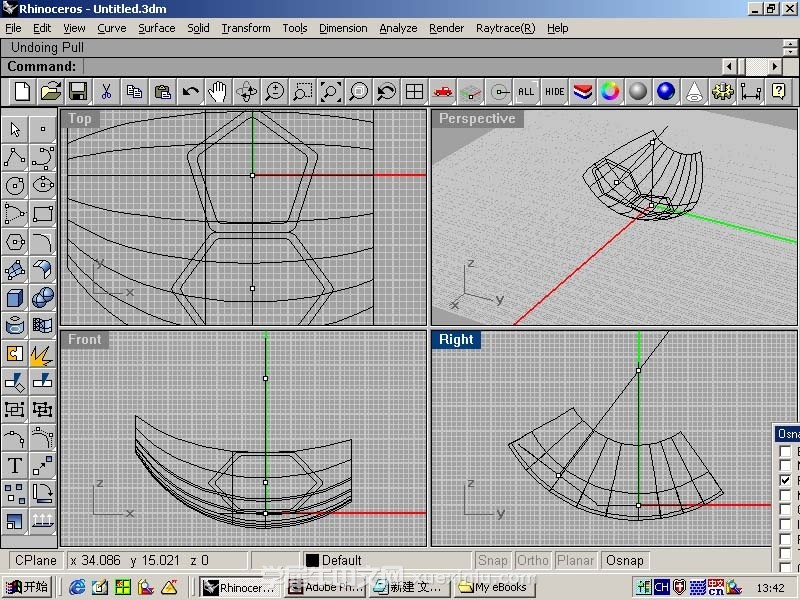
Task: Click the color wheel properties icon
Action: point(610,92)
